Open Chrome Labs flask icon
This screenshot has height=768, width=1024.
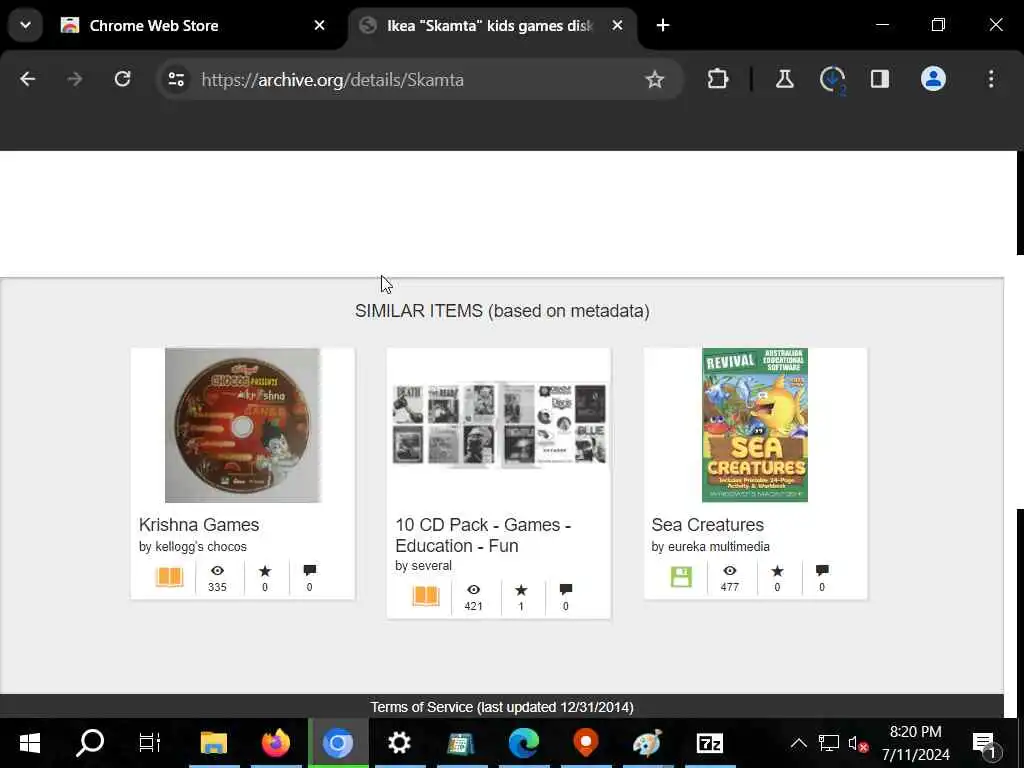[784, 80]
